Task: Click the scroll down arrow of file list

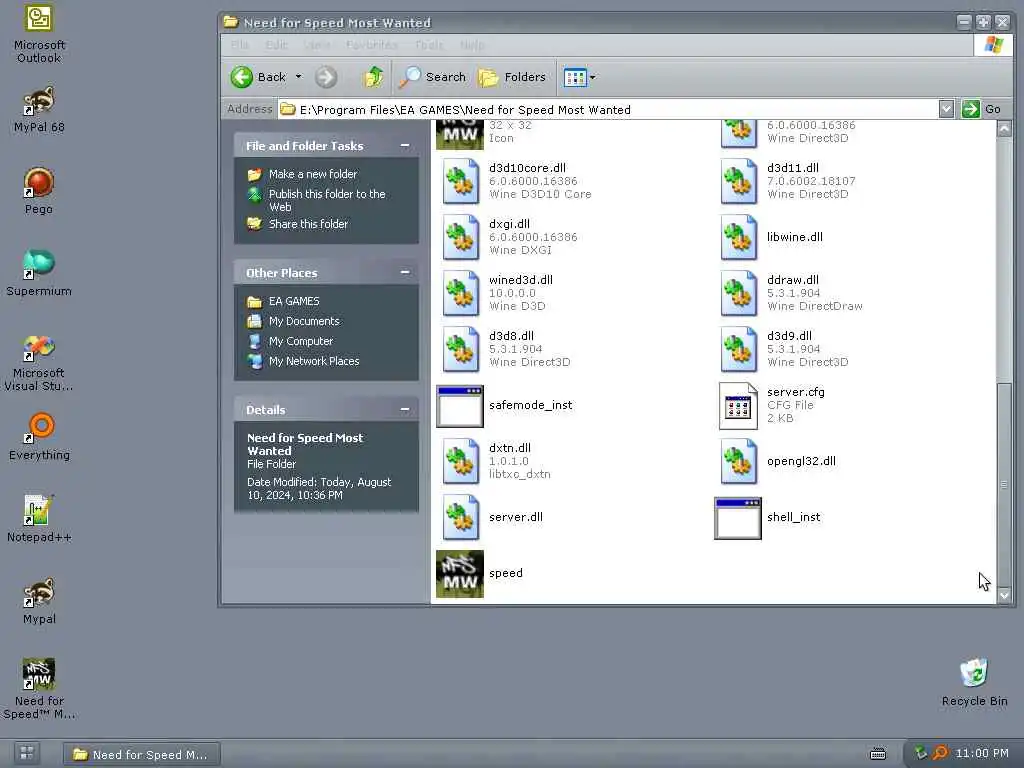Action: (x=1004, y=595)
